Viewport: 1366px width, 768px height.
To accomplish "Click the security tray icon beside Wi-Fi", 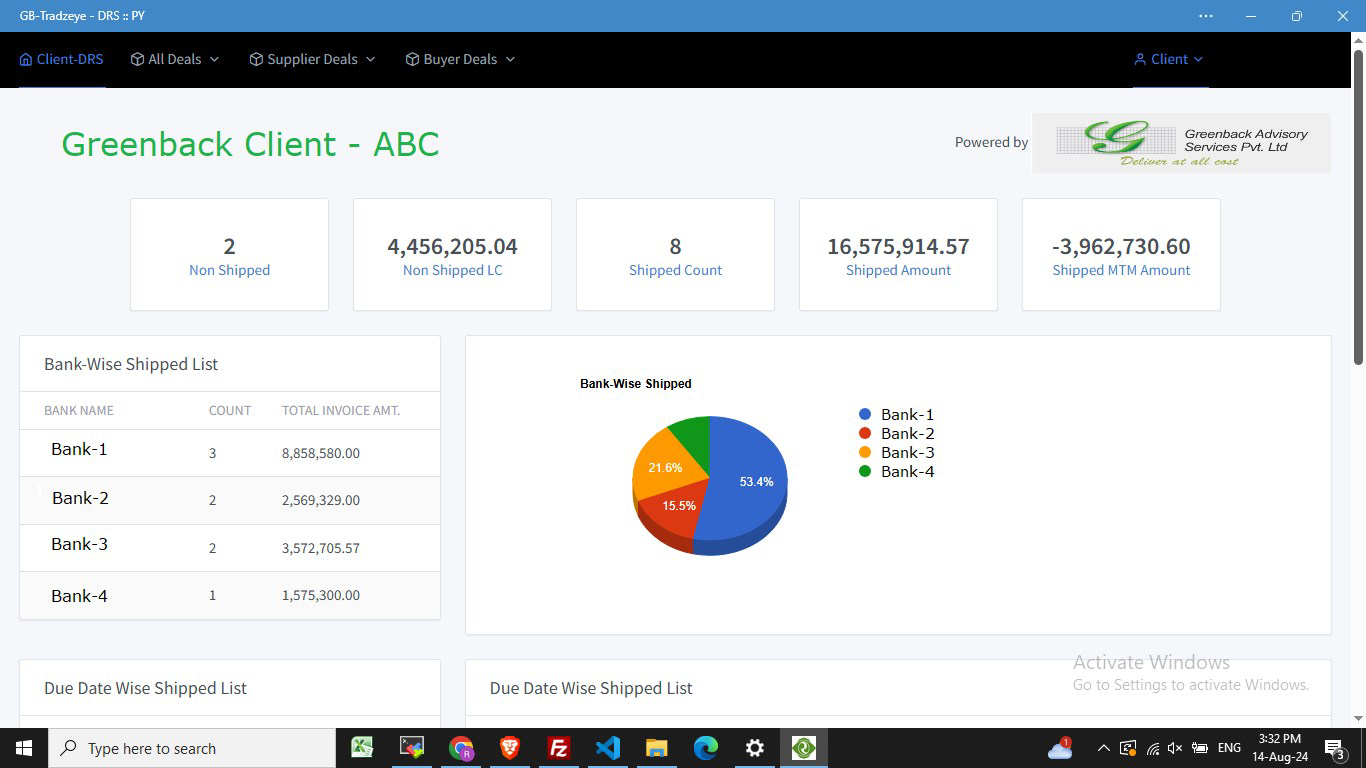I will 1128,748.
